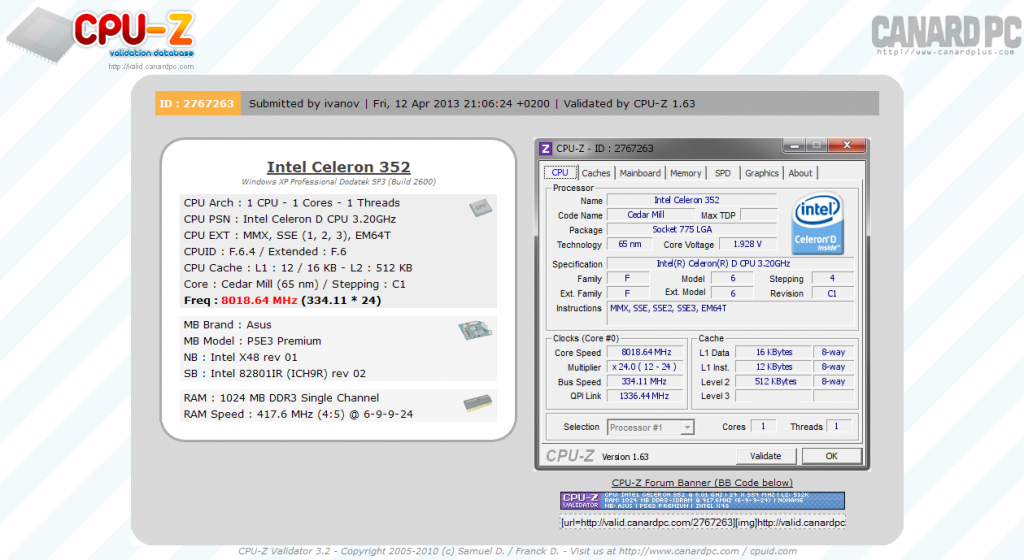This screenshot has height=560, width=1024.
Task: Click the BB code URL text field
Action: 702,523
